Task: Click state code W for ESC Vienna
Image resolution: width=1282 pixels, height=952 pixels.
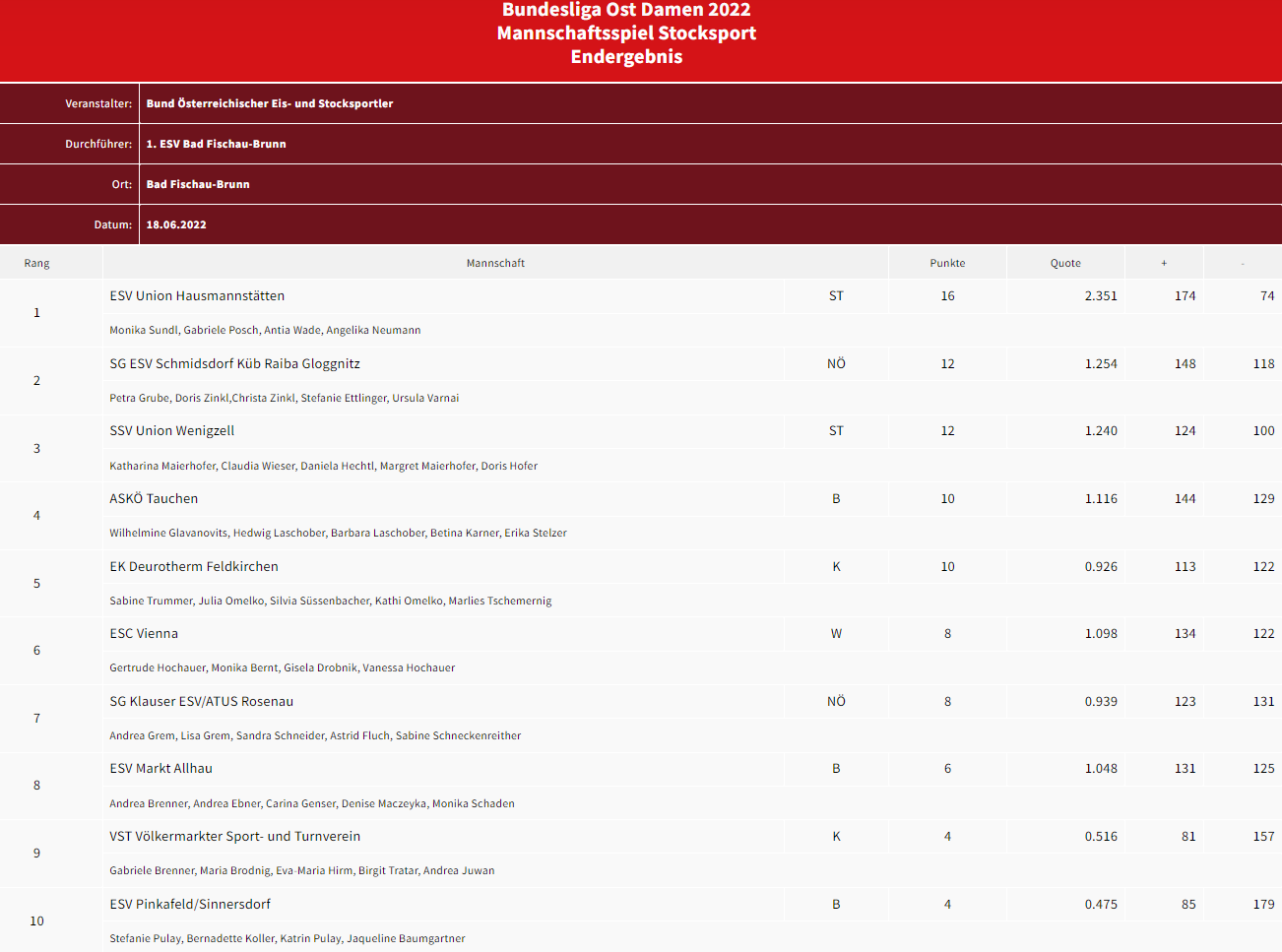Action: tap(836, 633)
